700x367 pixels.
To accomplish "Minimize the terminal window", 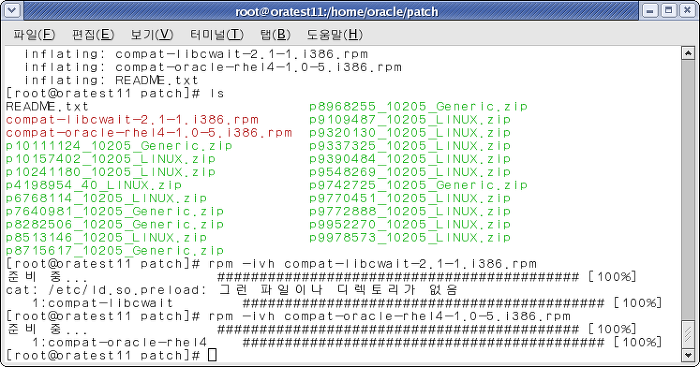I will (x=650, y=11).
